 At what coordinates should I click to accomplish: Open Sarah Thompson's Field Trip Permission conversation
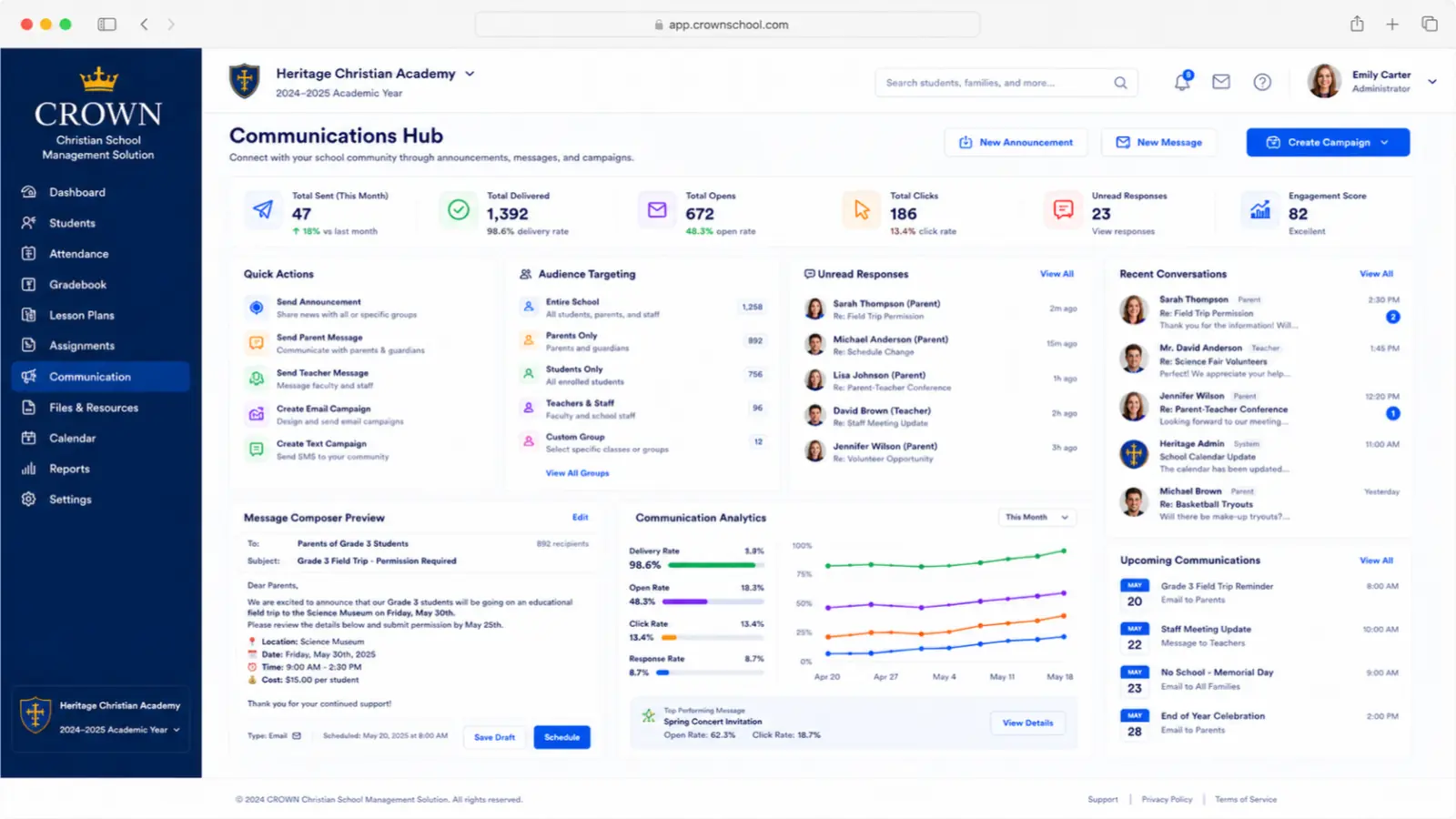click(1259, 312)
